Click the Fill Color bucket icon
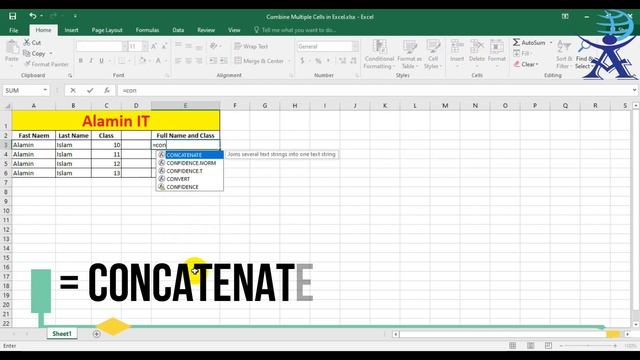The width and height of the screenshot is (640, 360). pyautogui.click(x=142, y=60)
